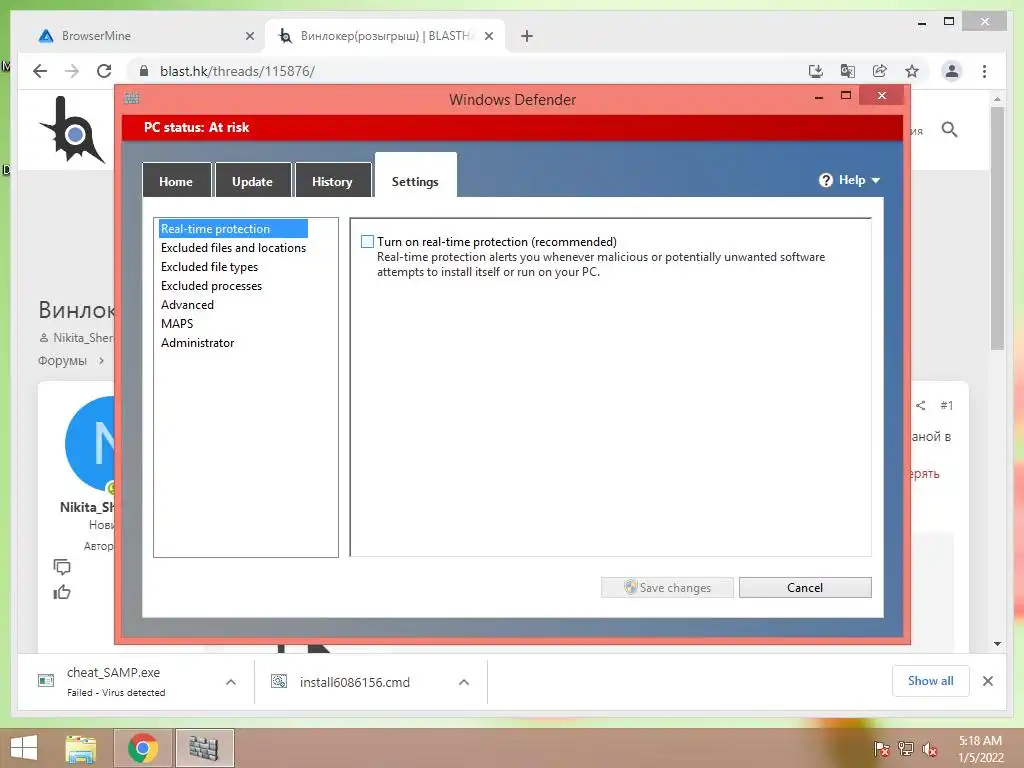
Task: Open File Explorer from taskbar
Action: [x=81, y=748]
